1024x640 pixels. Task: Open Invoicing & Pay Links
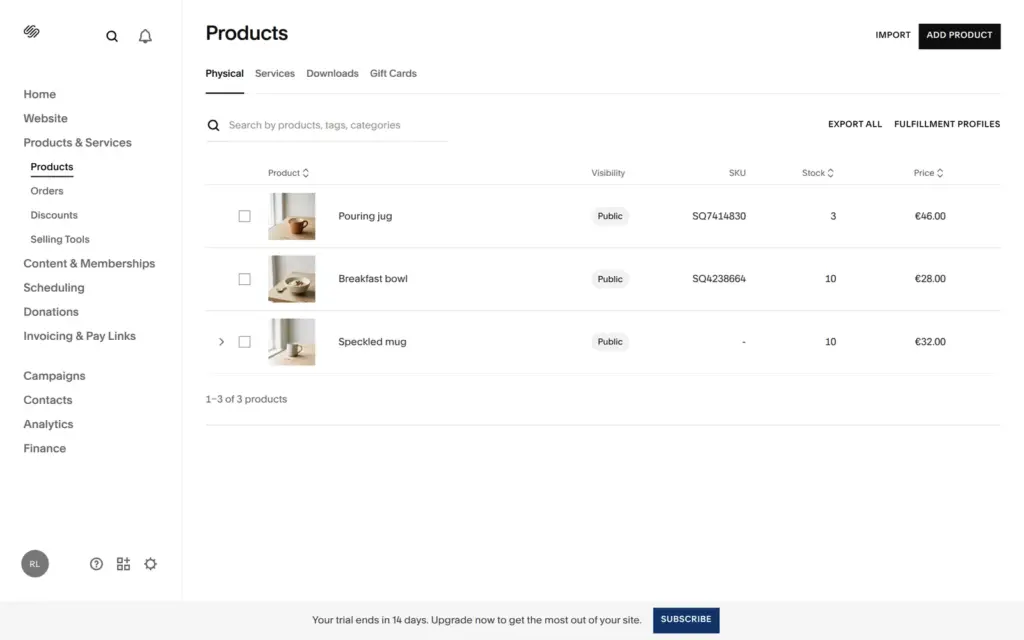coord(80,336)
